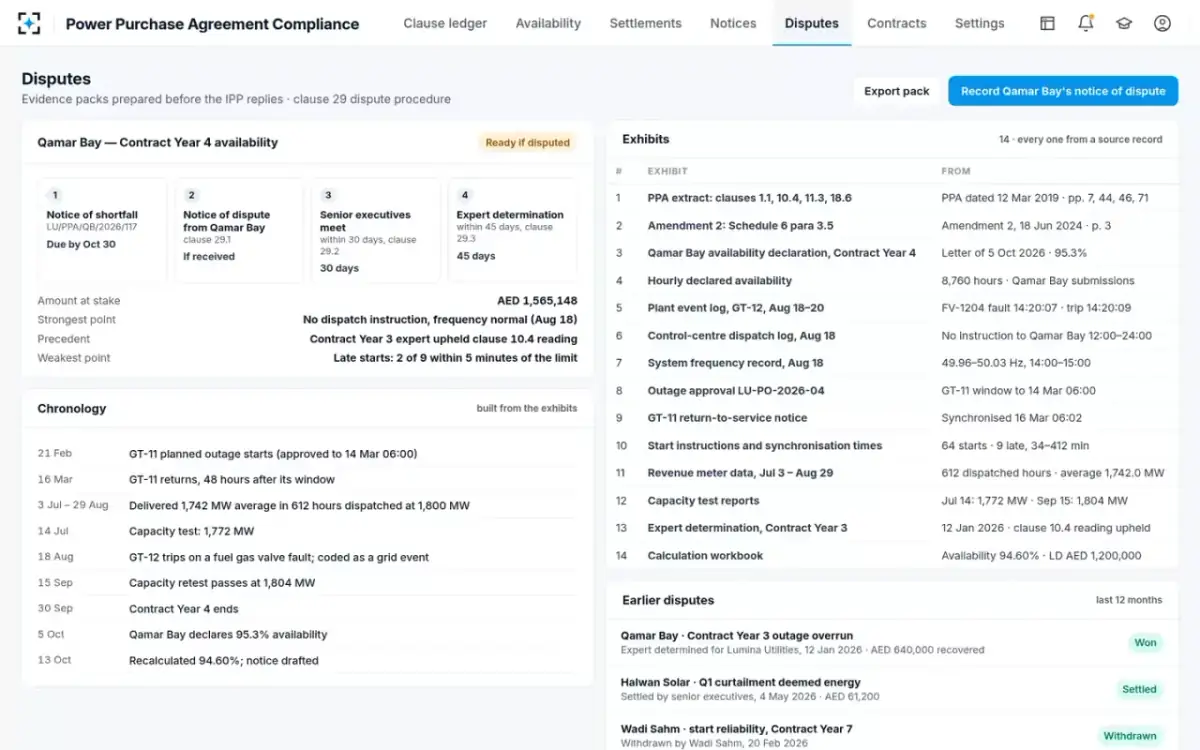Open earlier dispute Halwan Solar Q1 curtailment
Viewport: 1200px width, 750px height.
coord(892,689)
